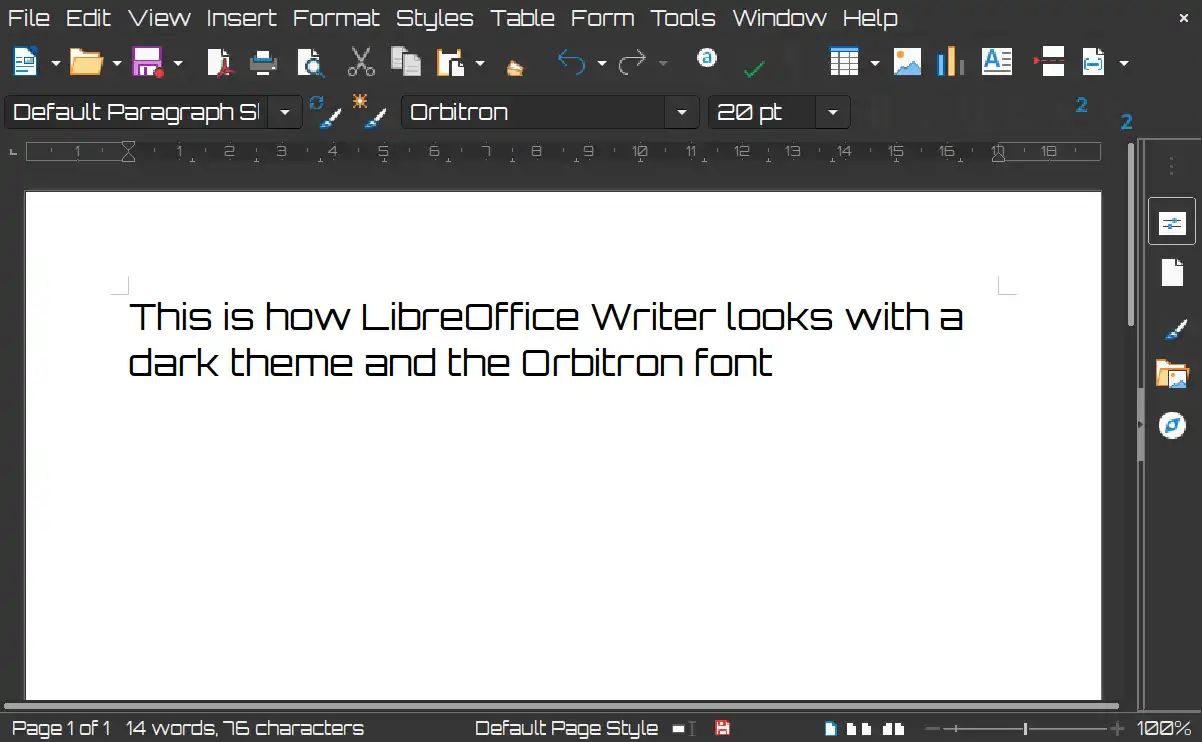Open the sidebar Page deck
Image resolution: width=1202 pixels, height=742 pixels.
[x=1172, y=272]
